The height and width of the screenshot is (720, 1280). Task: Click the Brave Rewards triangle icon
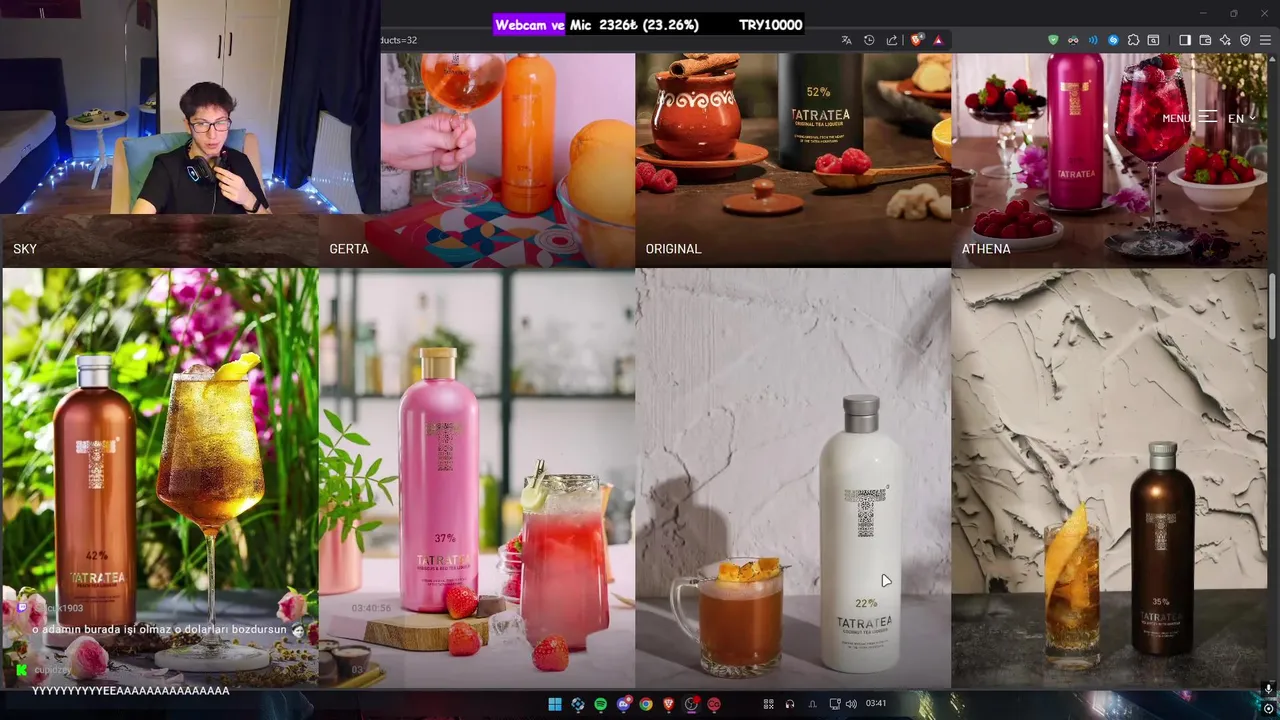point(938,40)
